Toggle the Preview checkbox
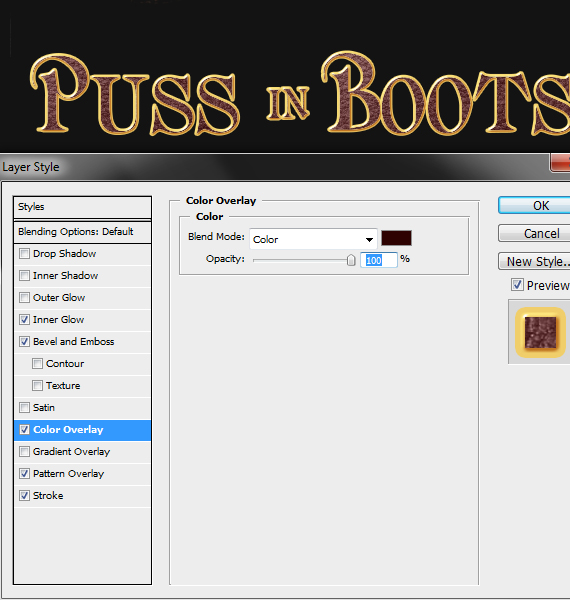This screenshot has height=600, width=570. coord(517,285)
